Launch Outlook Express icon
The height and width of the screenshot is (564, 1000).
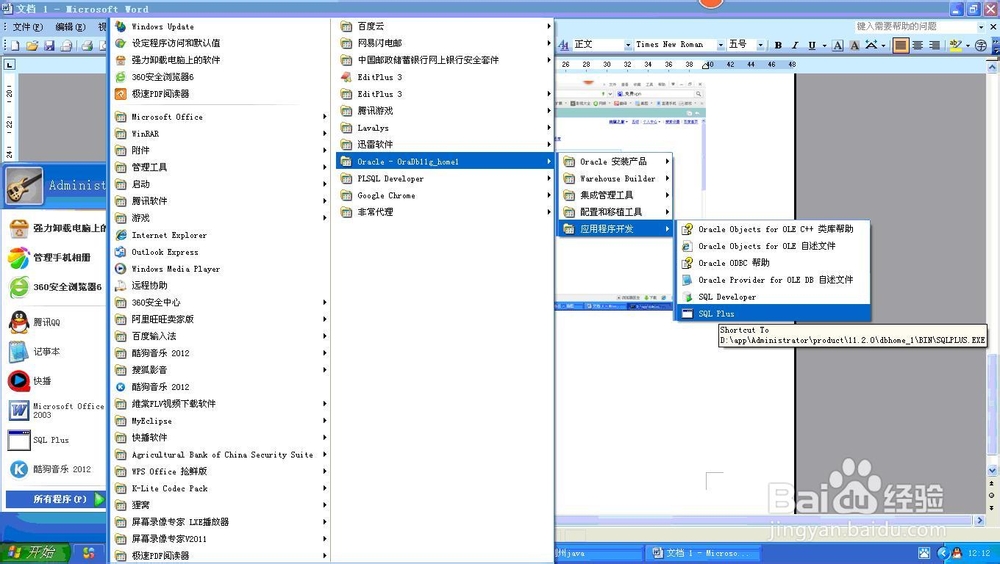(121, 251)
